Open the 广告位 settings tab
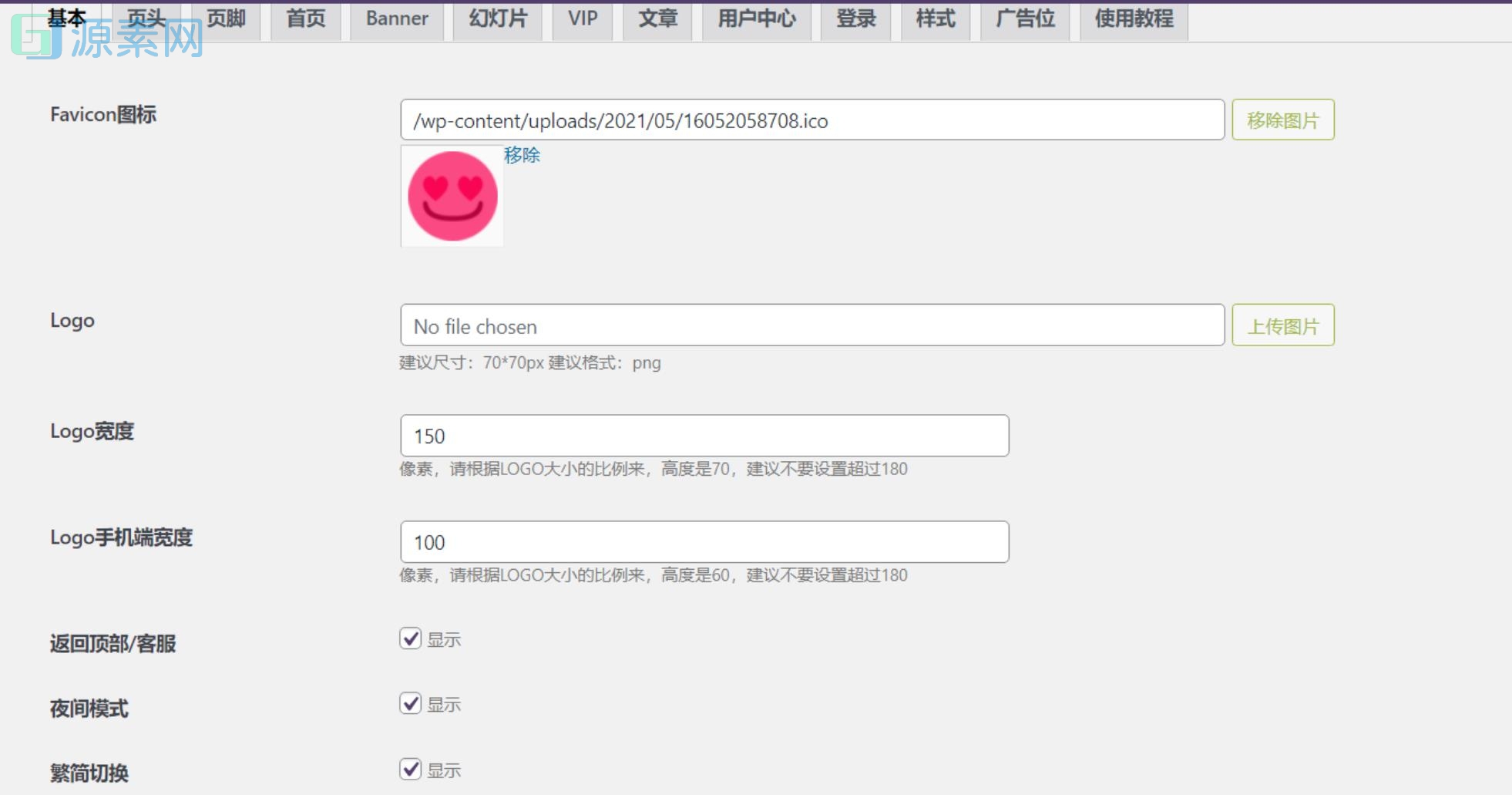The width and height of the screenshot is (1512, 795). point(1024,19)
